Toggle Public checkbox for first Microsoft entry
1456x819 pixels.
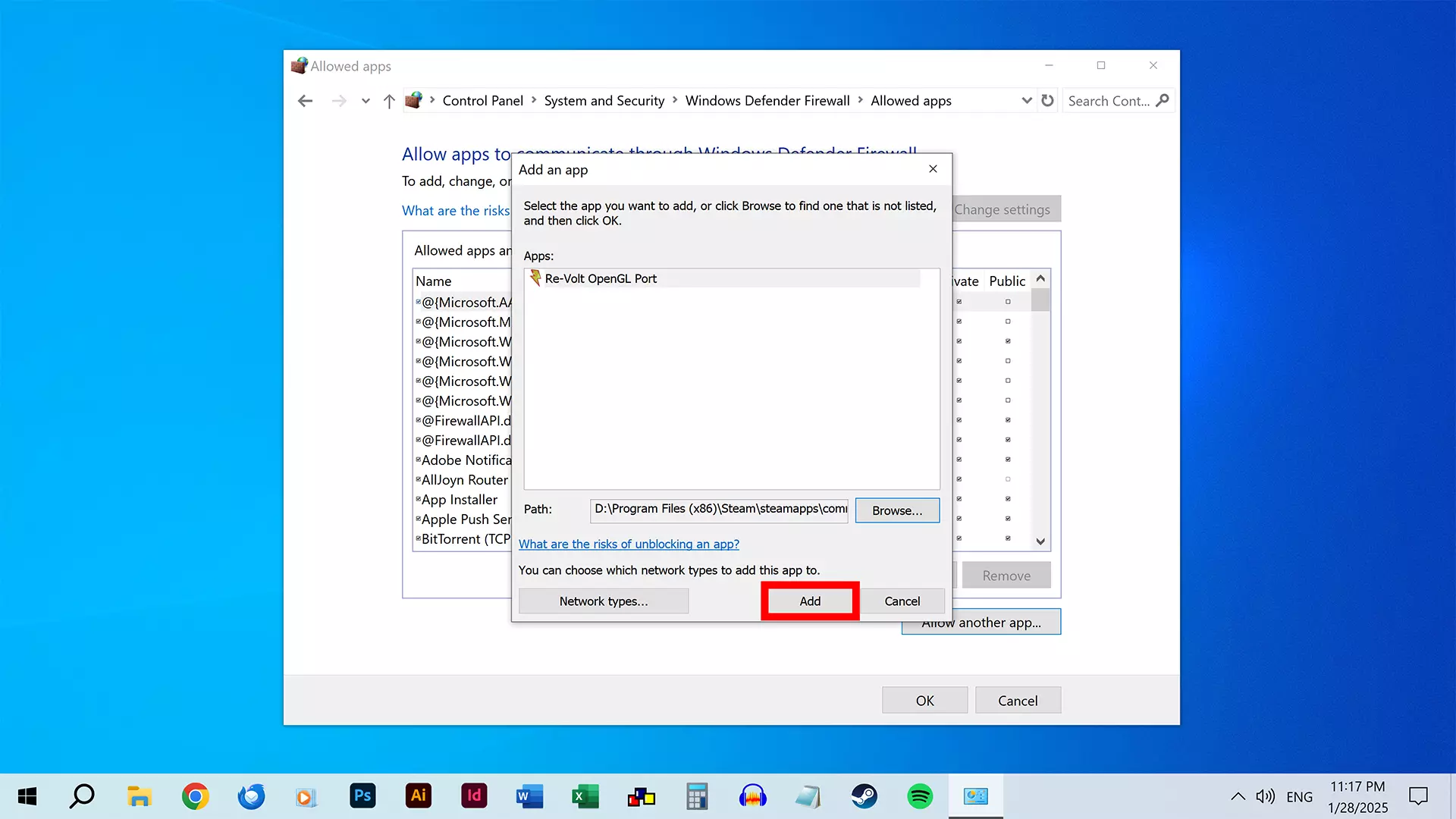coord(1008,302)
